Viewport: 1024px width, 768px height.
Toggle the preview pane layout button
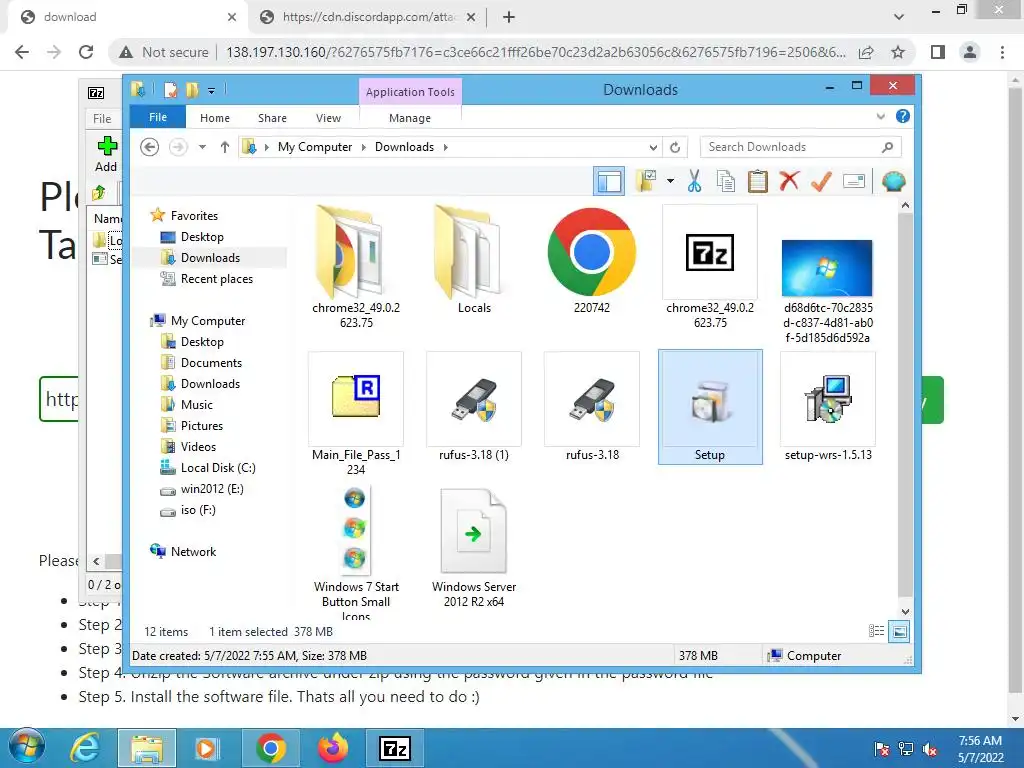pyautogui.click(x=609, y=181)
